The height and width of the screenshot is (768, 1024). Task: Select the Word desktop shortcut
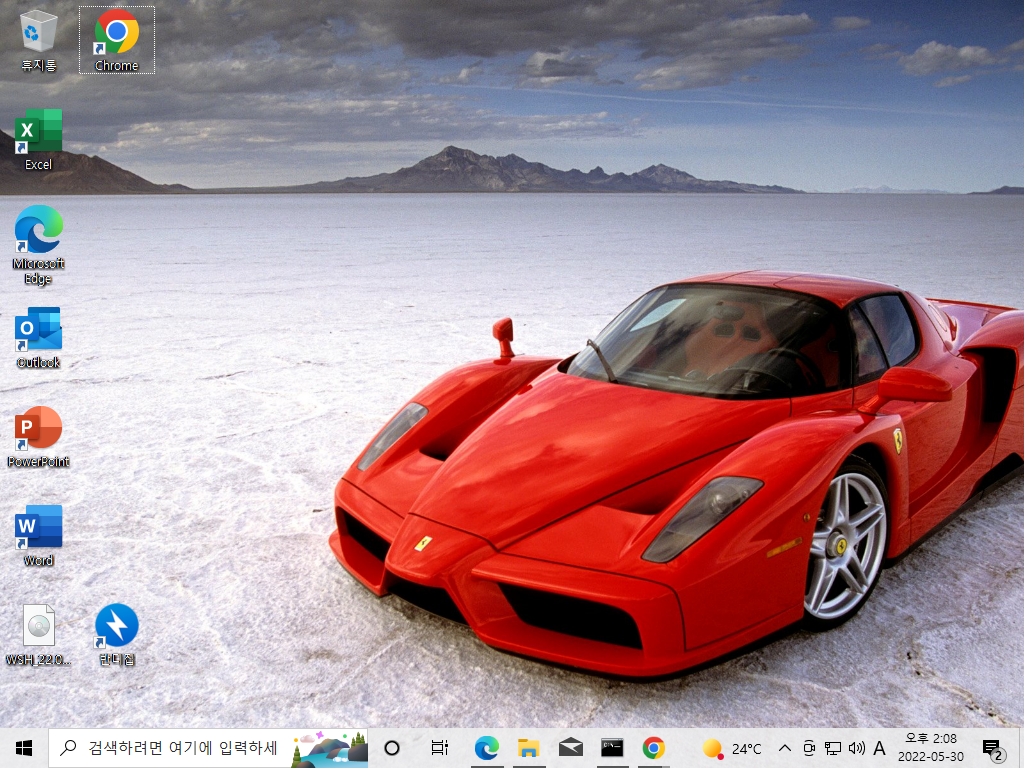click(39, 536)
